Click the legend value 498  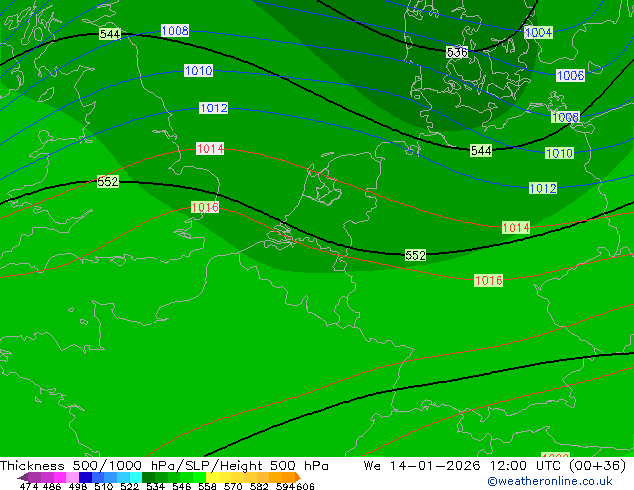78,486
